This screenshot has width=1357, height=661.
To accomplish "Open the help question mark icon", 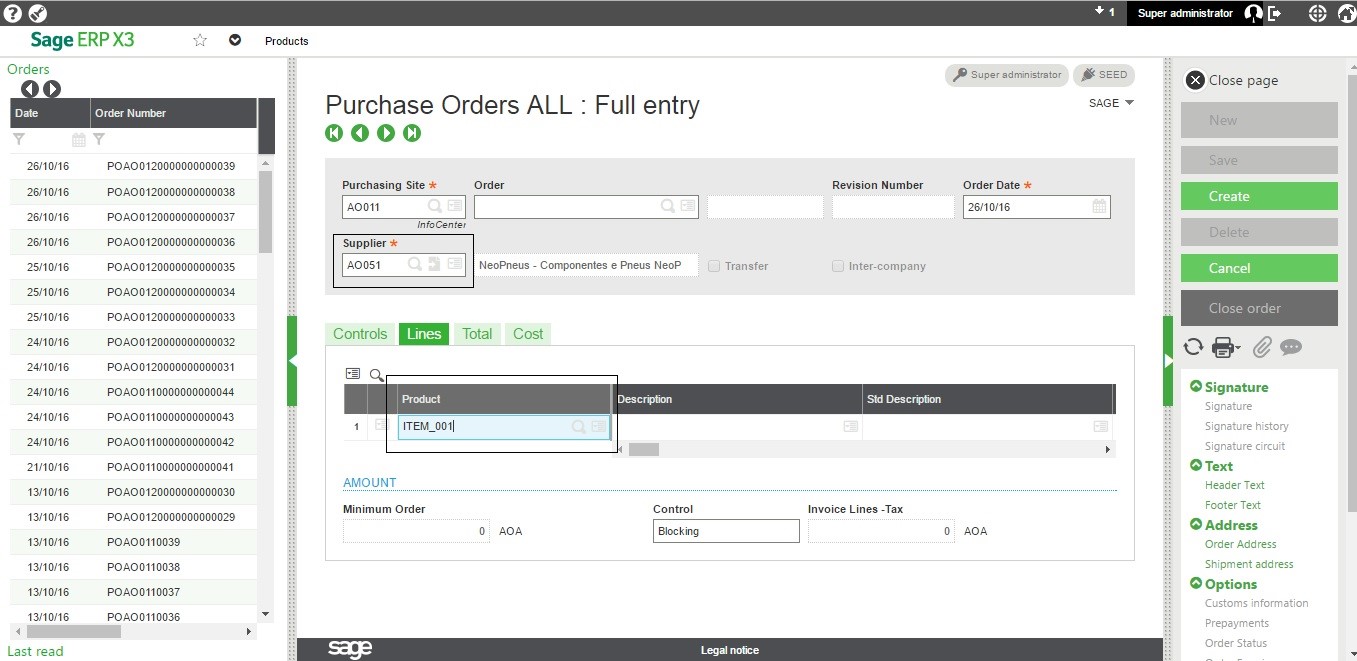I will 13,13.
